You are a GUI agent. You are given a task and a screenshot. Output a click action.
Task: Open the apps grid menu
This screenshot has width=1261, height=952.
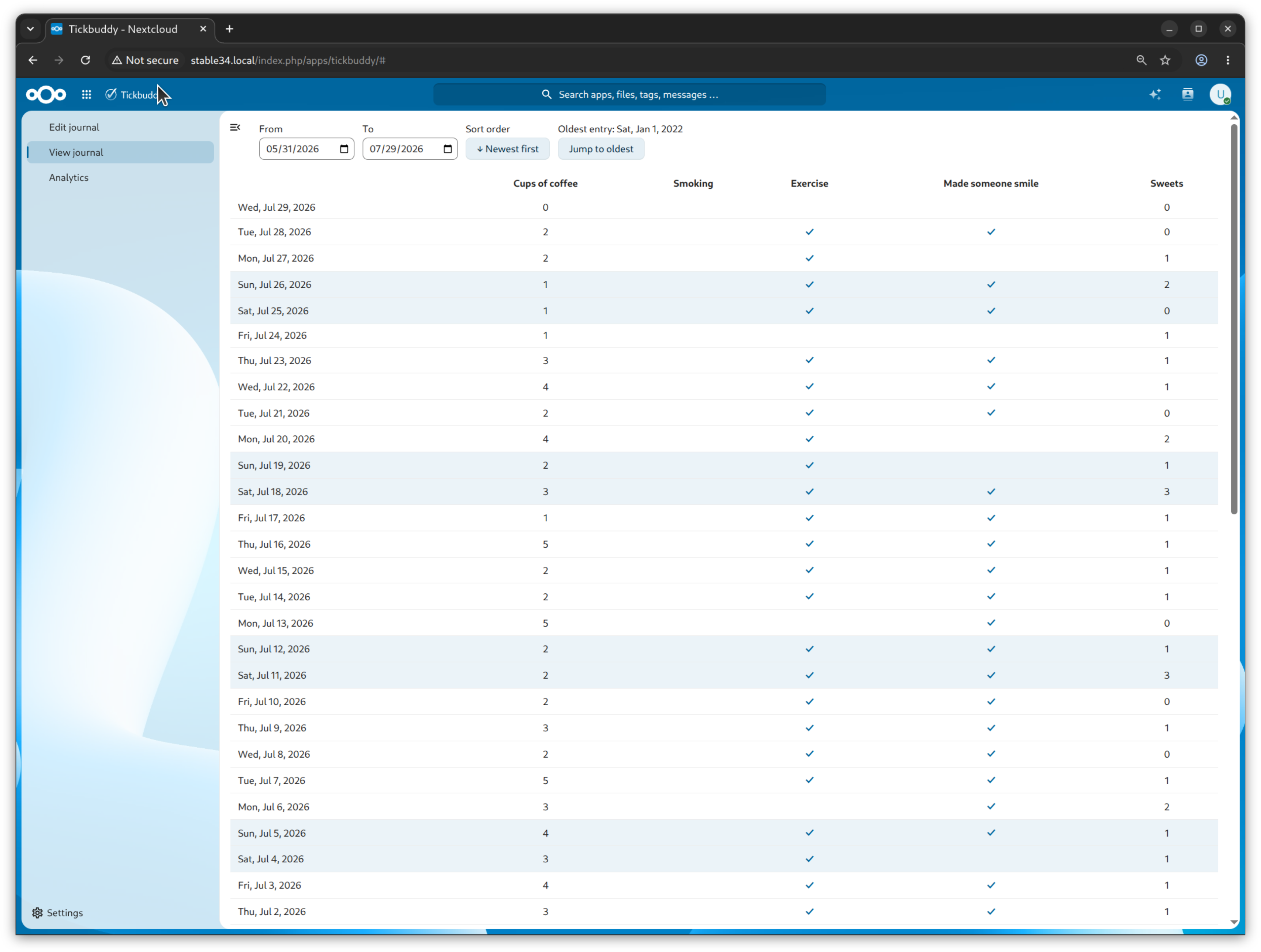coord(86,95)
